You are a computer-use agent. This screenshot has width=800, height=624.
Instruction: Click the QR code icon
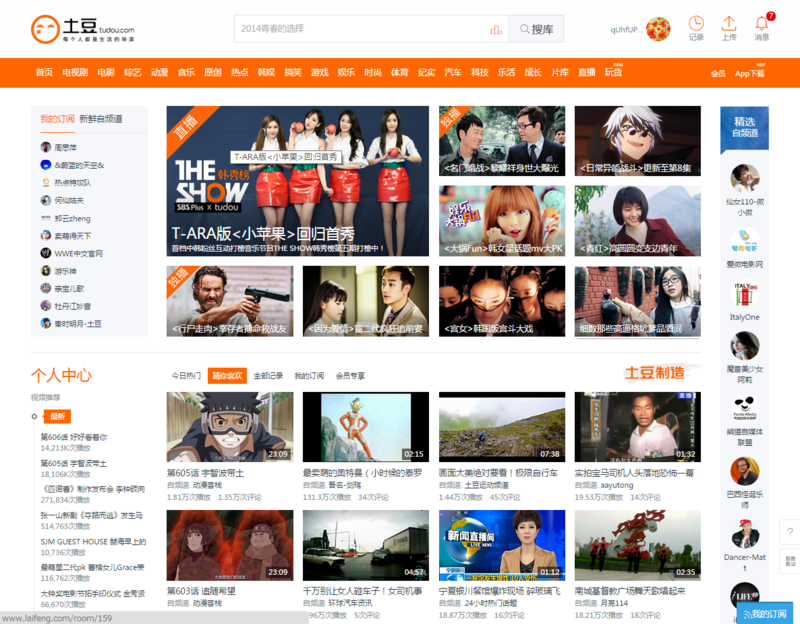(790, 561)
